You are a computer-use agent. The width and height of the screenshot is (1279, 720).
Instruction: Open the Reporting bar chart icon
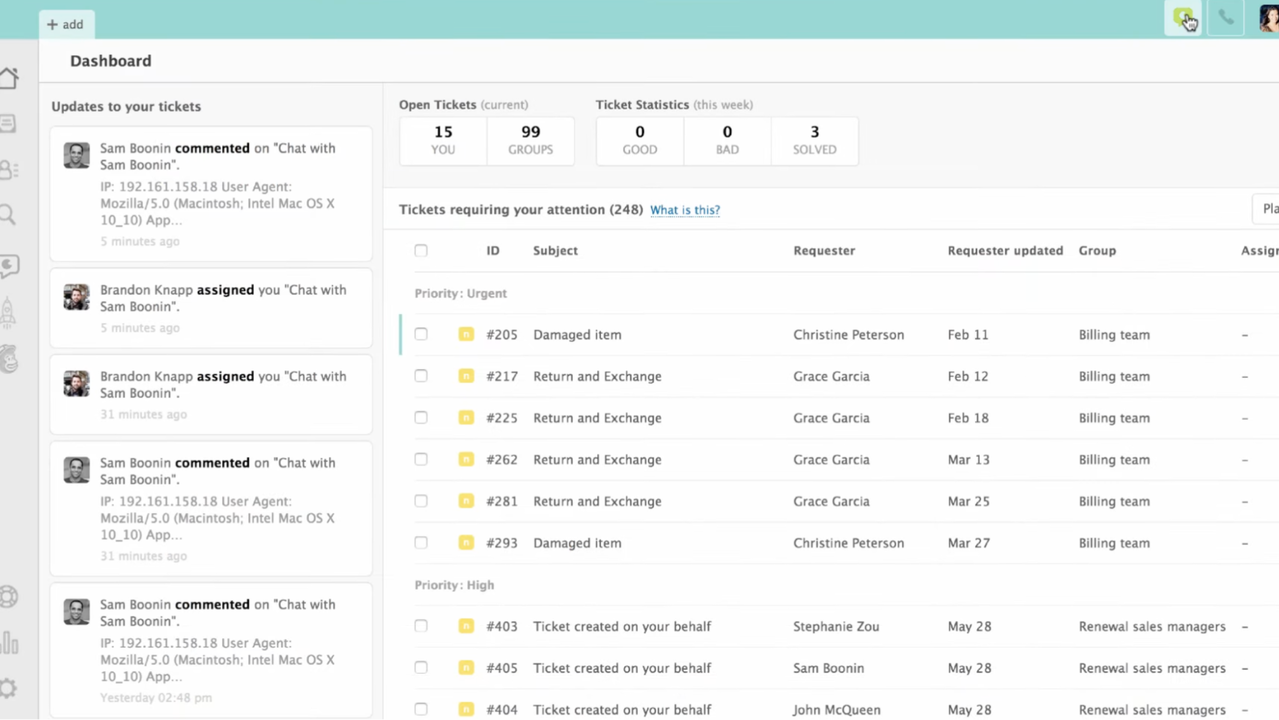coord(9,642)
